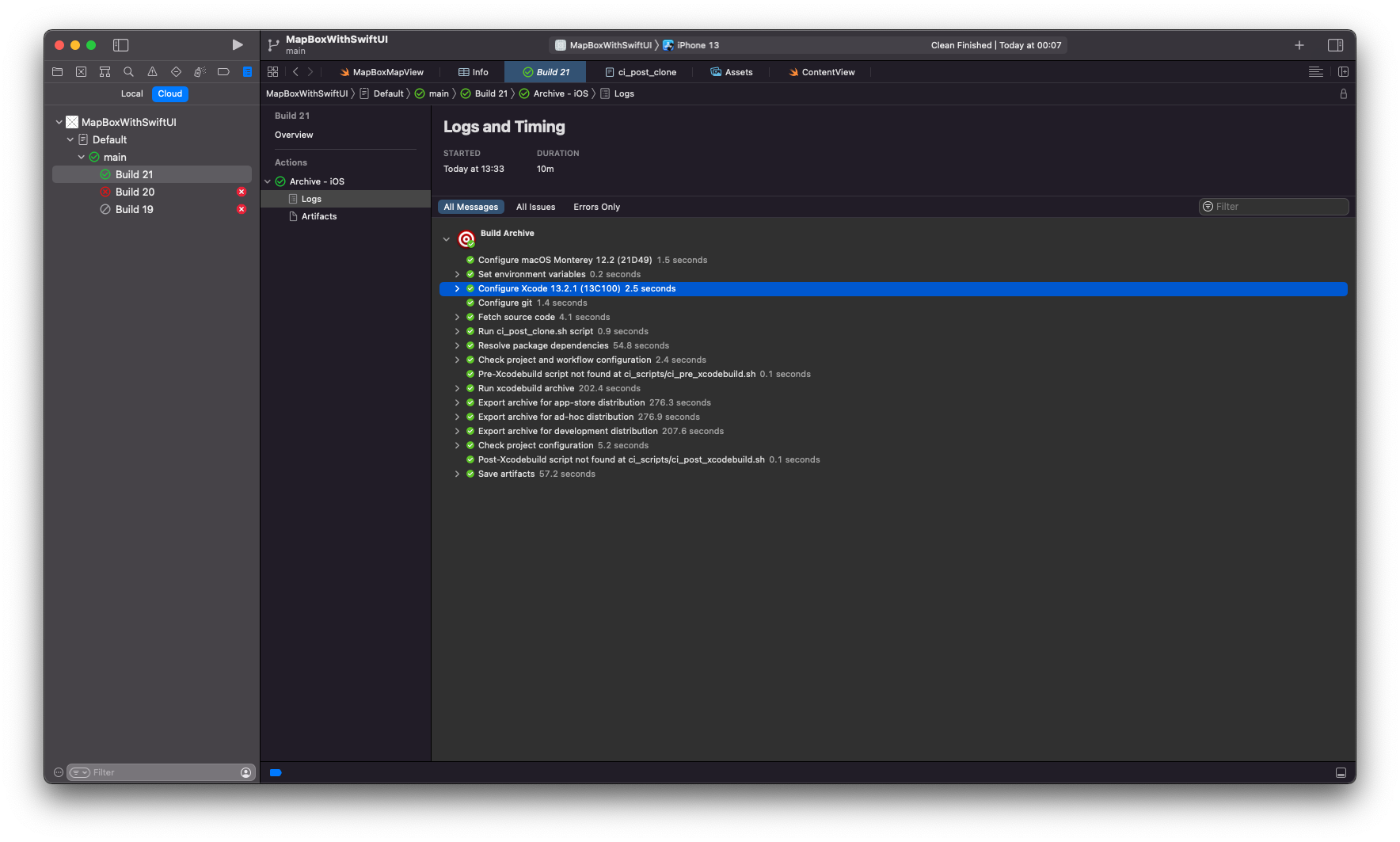This screenshot has width=1400, height=842.
Task: Click the add editor split icon
Action: click(x=1343, y=72)
